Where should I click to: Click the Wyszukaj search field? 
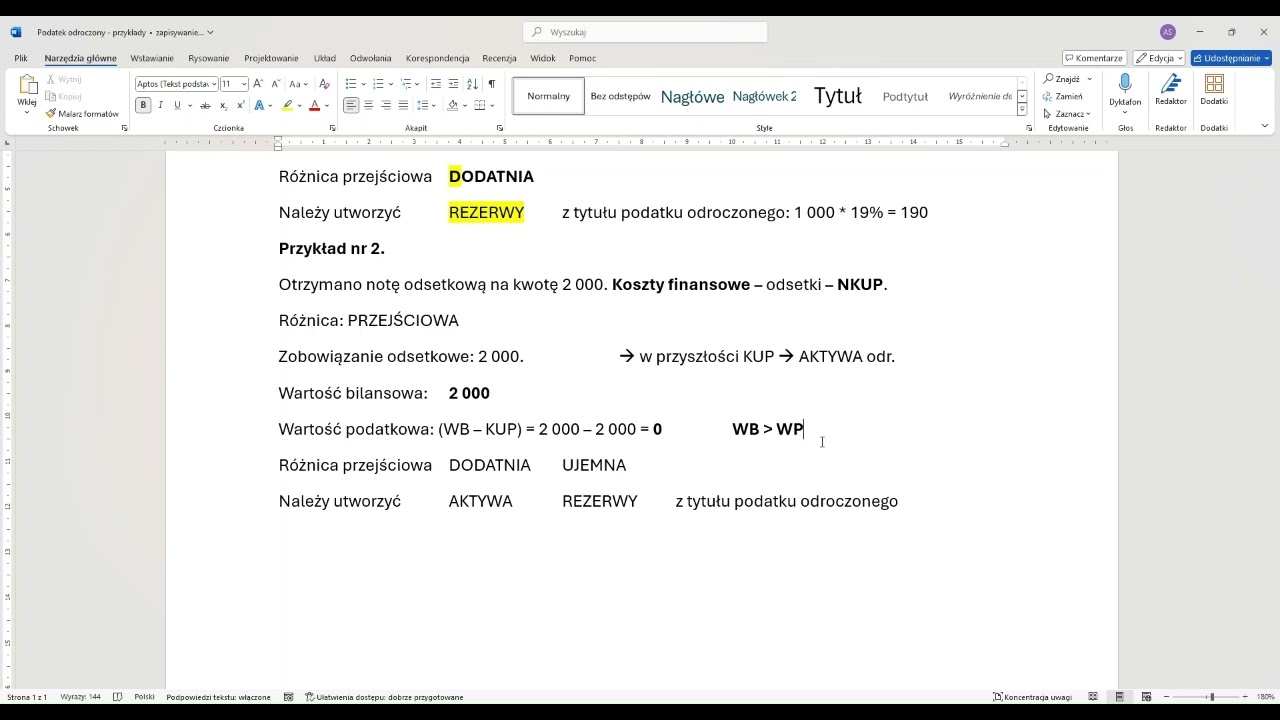(645, 32)
